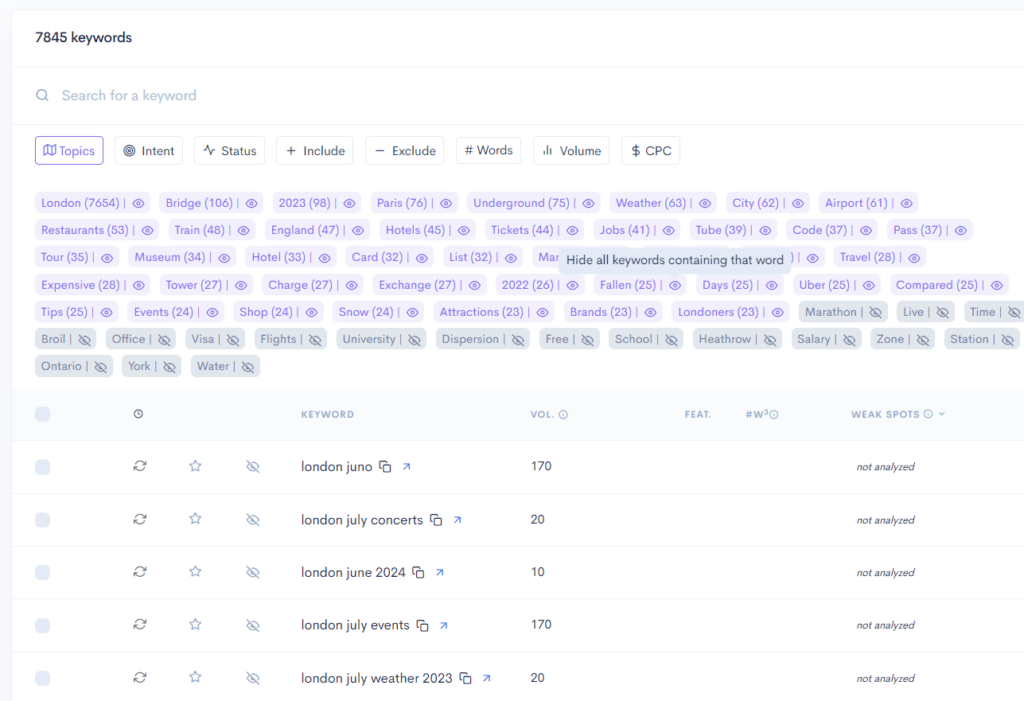Click the clock icon in table header
The height and width of the screenshot is (701, 1024).
[139, 413]
